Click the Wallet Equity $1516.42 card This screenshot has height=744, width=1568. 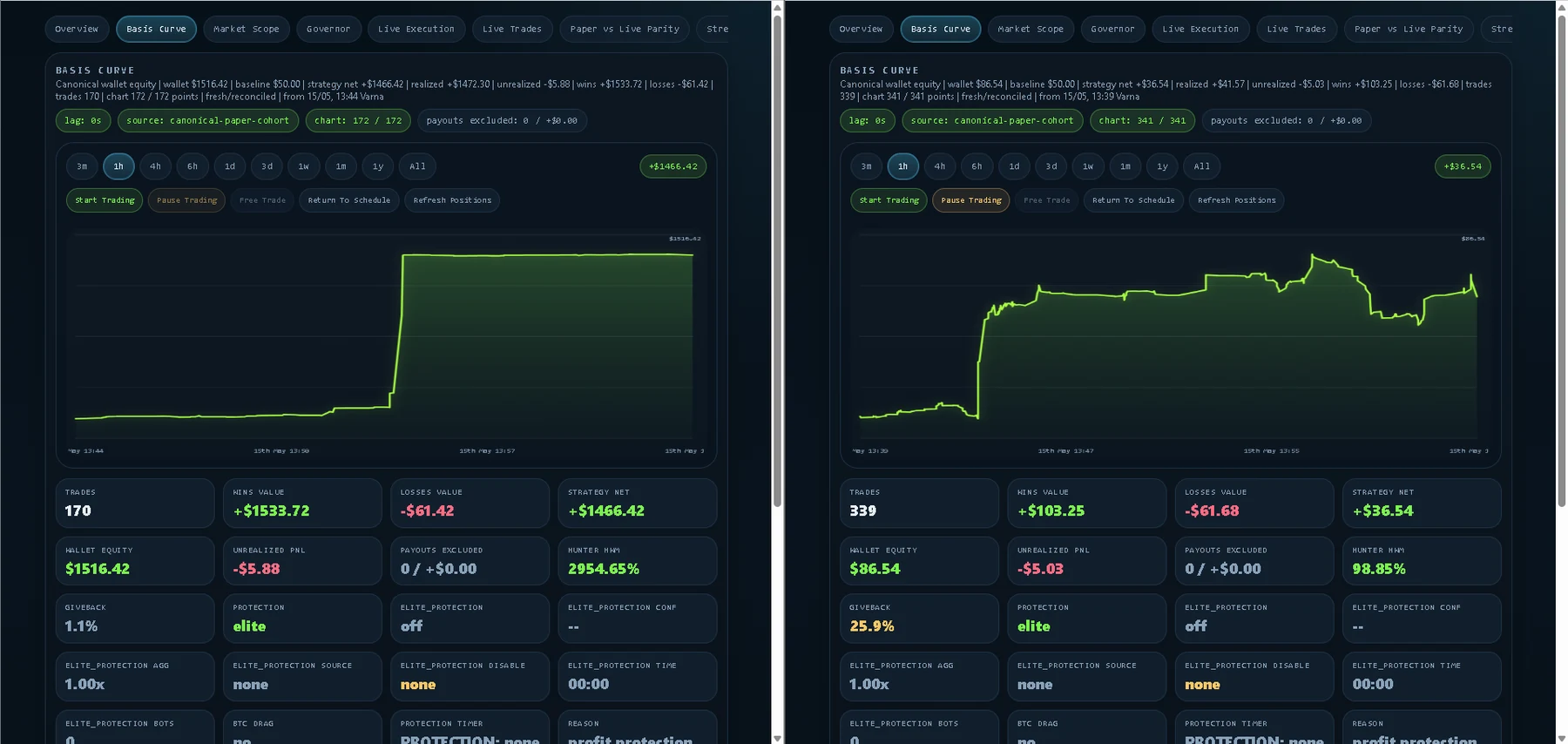coord(135,560)
